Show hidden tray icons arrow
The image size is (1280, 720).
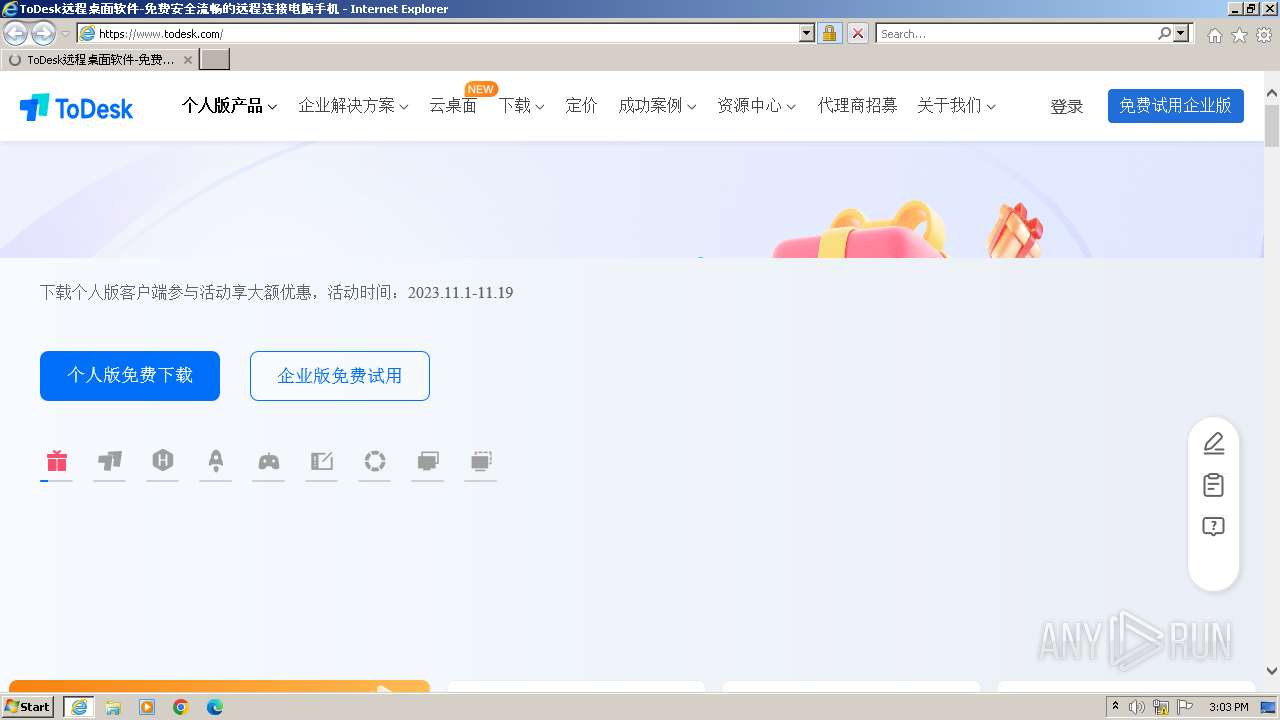(x=1115, y=707)
